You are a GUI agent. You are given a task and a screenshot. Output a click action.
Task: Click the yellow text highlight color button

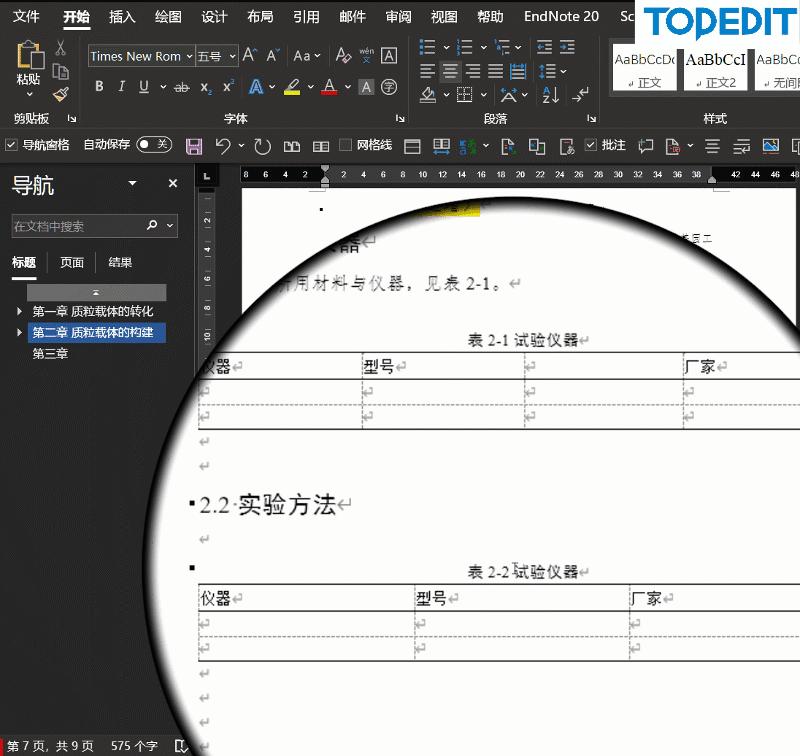292,87
